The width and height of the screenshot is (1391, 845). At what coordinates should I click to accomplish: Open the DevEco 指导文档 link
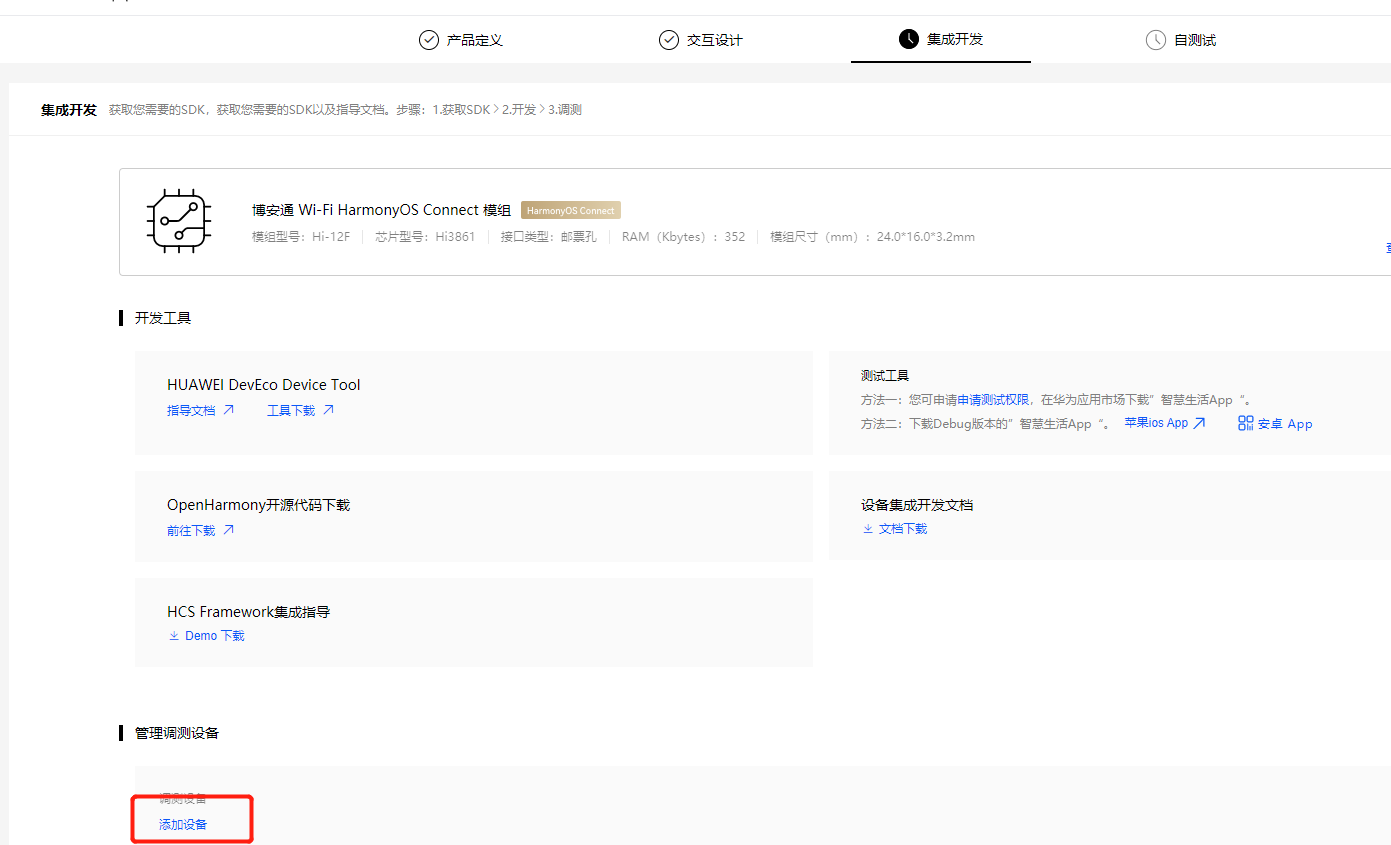[191, 410]
